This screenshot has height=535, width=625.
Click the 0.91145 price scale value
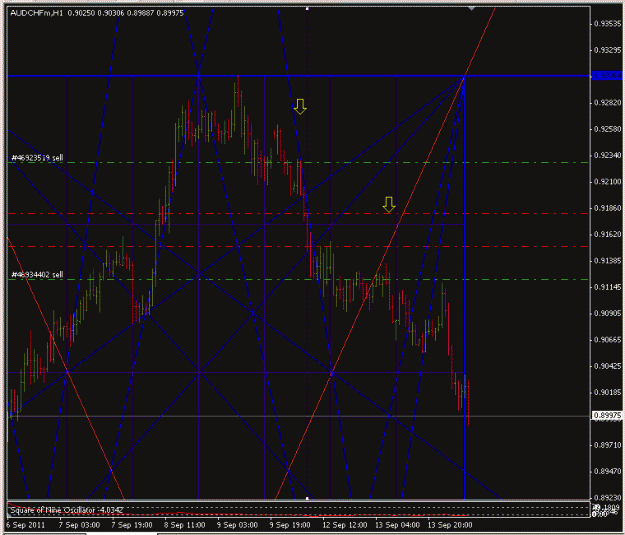point(607,287)
